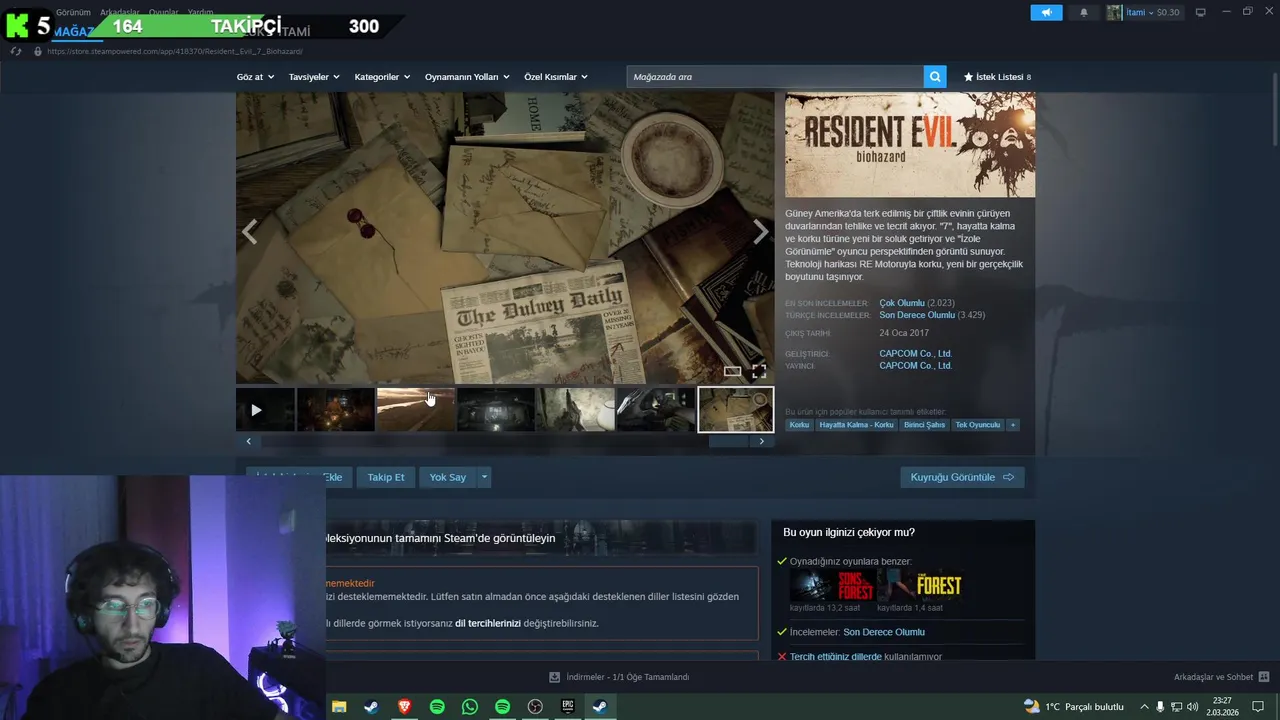Click the volume speaker tray icon
1280x720 pixels.
click(1193, 706)
